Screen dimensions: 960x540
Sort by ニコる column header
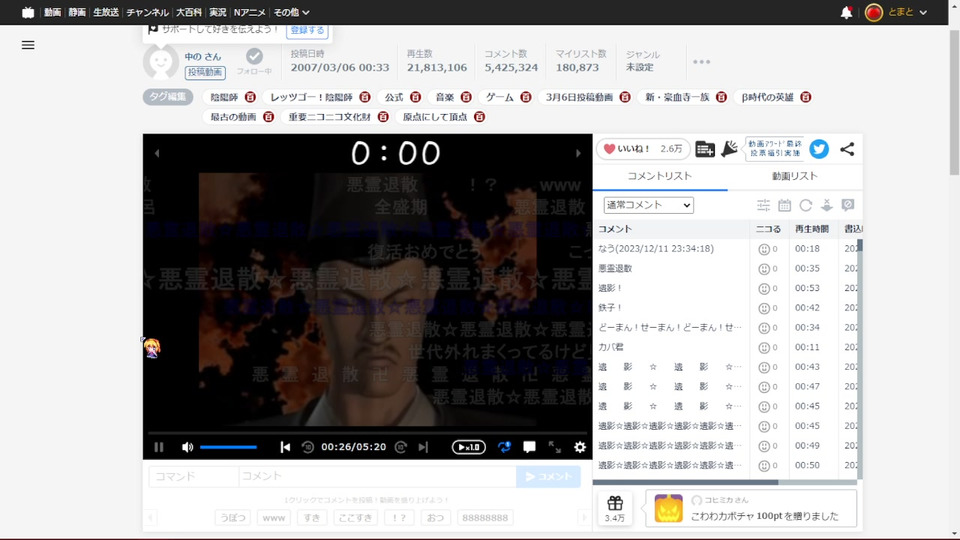pyautogui.click(x=768, y=229)
